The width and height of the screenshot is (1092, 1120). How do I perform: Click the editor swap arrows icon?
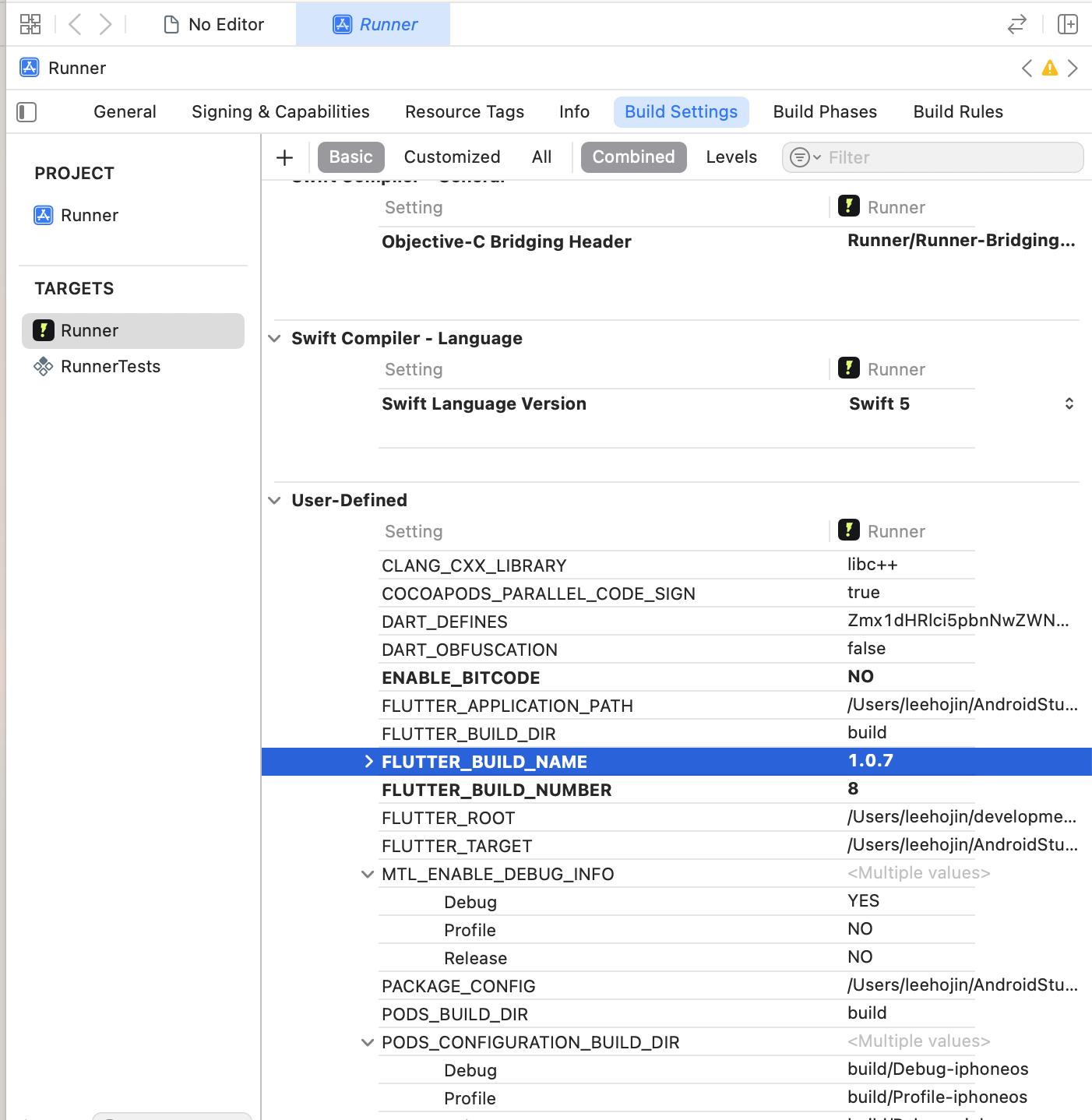point(1016,24)
